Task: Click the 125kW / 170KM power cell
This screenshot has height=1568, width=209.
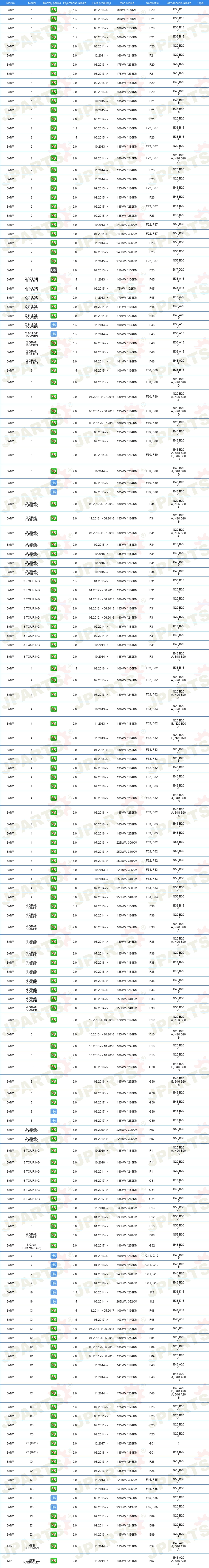Action: tap(126, 1407)
